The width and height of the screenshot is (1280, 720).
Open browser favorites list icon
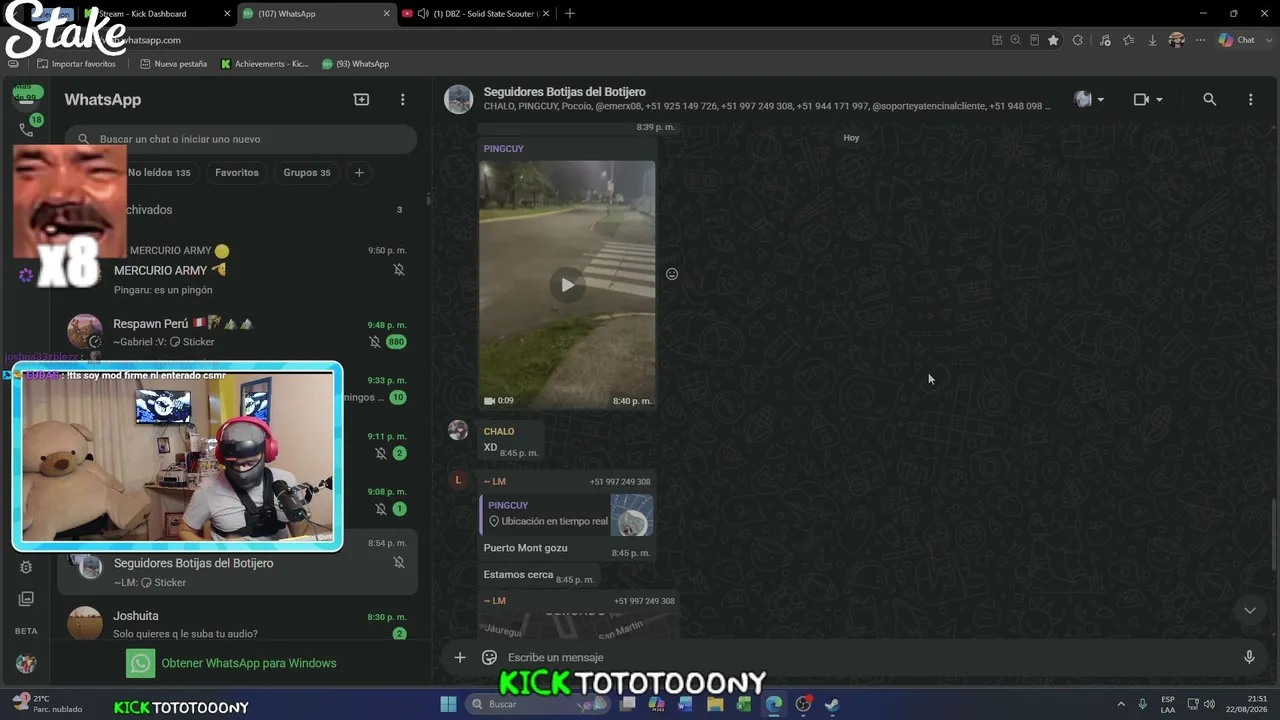tap(1129, 40)
